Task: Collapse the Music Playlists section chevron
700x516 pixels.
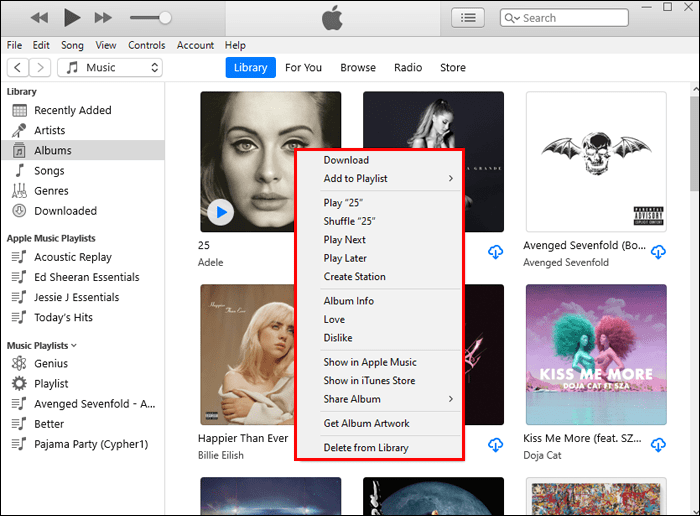Action: [74, 345]
